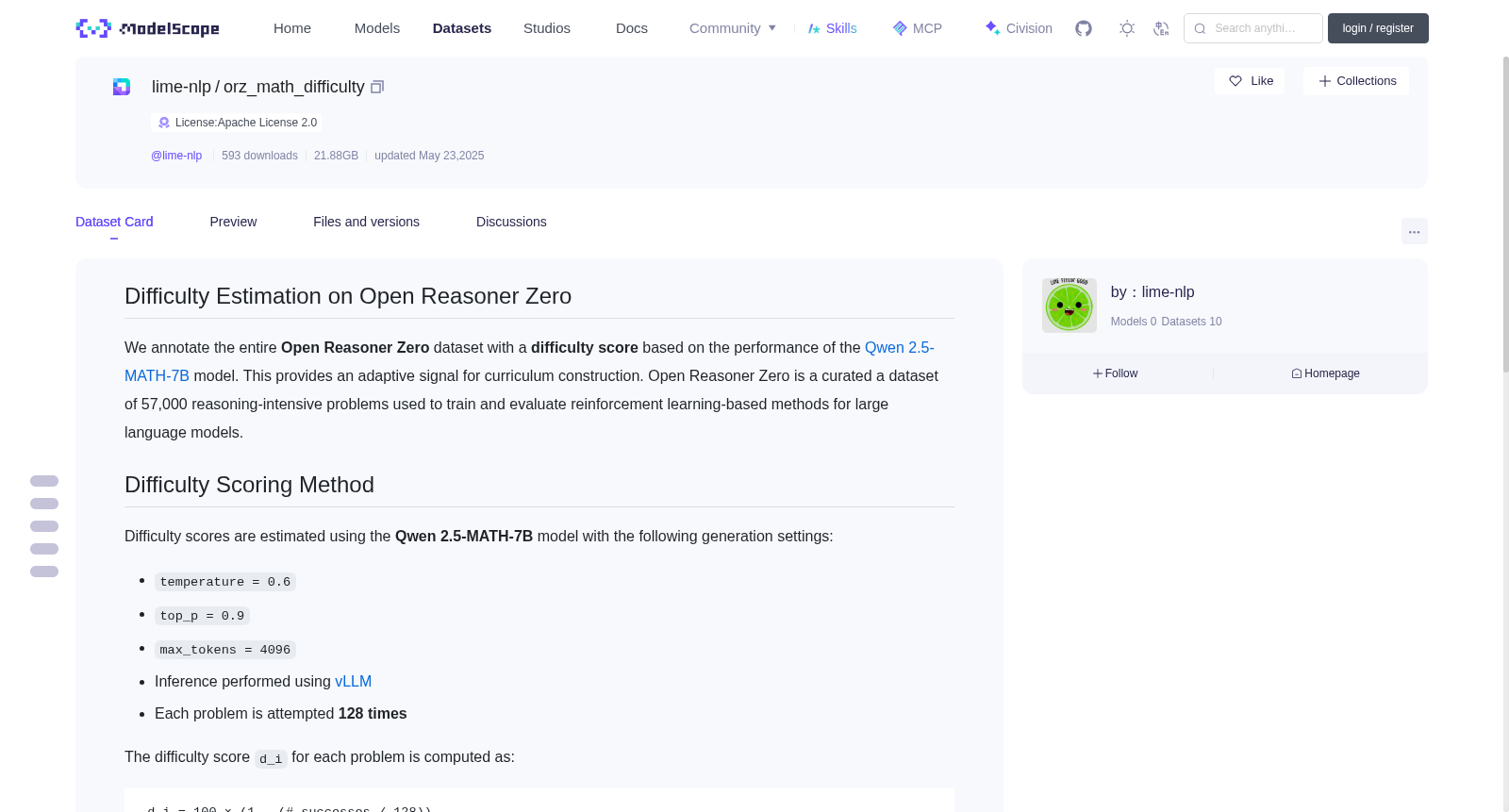
Task: Click the dataset avatar icon beside lime-nlp
Action: [x=122, y=87]
